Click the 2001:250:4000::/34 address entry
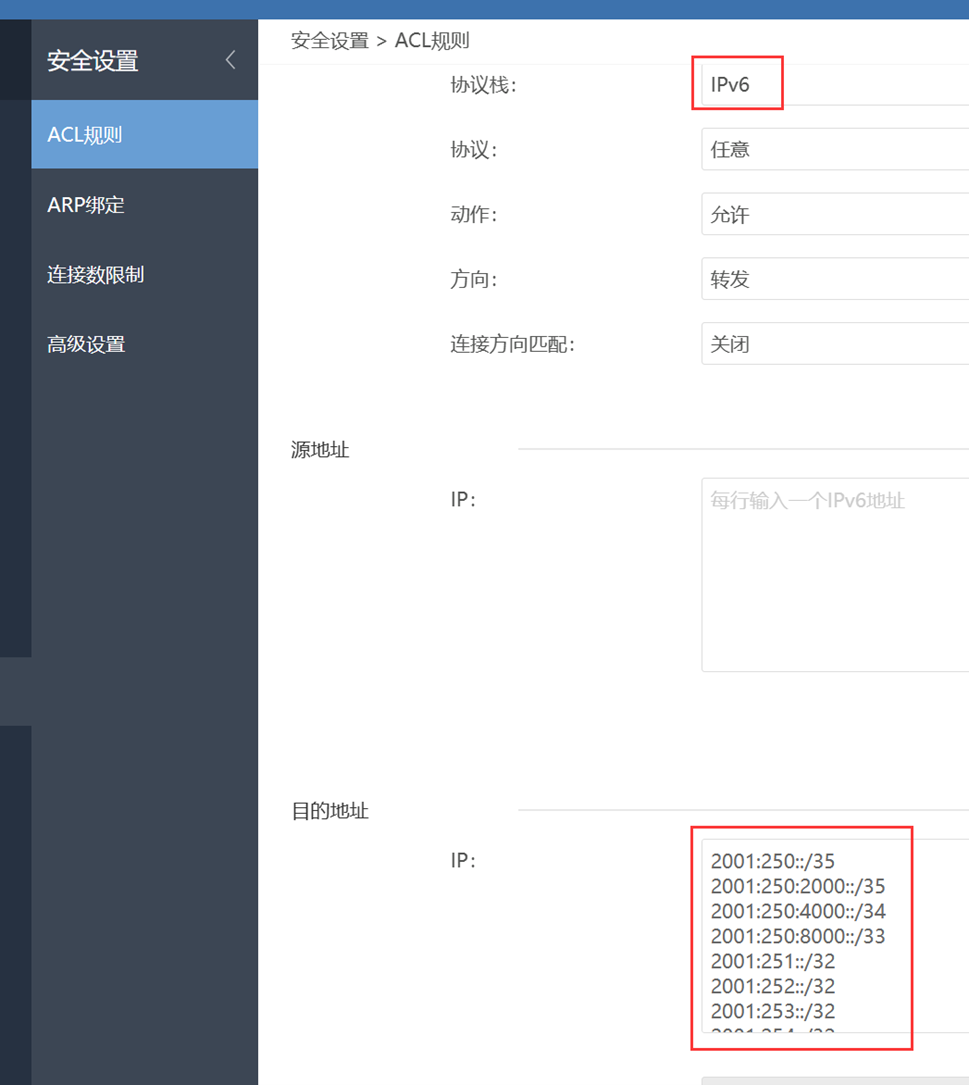 [x=797, y=911]
